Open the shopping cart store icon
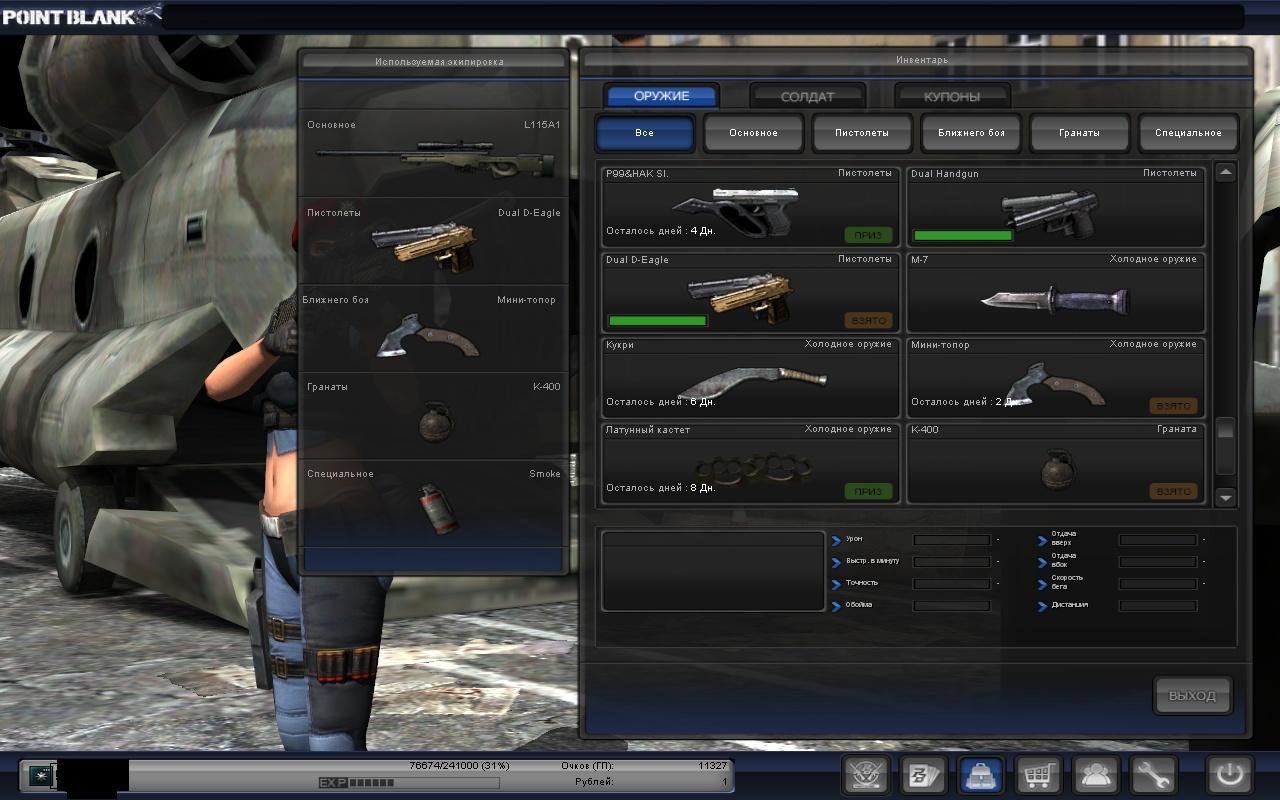Screen dimensions: 1280x800 tap(1038, 775)
